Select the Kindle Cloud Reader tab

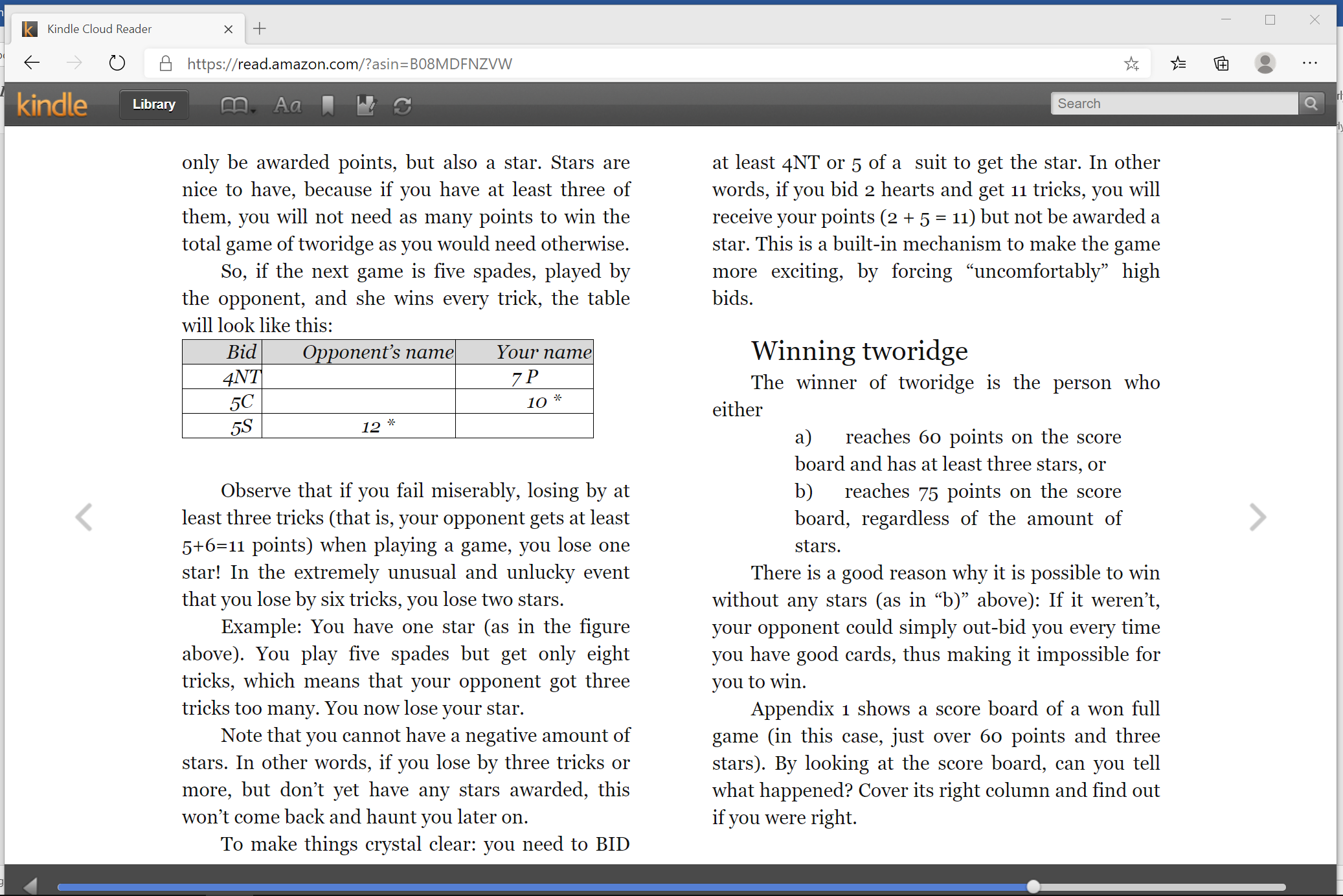coord(128,28)
